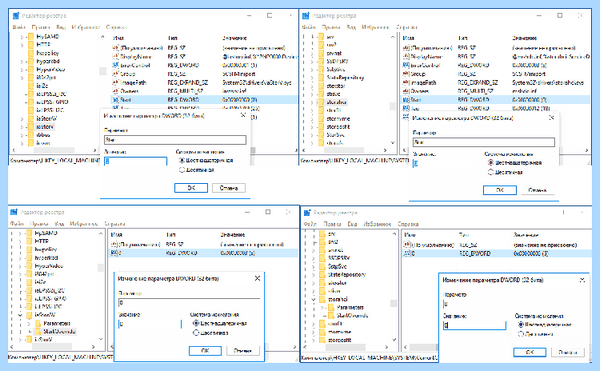The image size is (600, 371).
Task: Click the Registry Editor app icon in top-right window
Action: click(306, 16)
